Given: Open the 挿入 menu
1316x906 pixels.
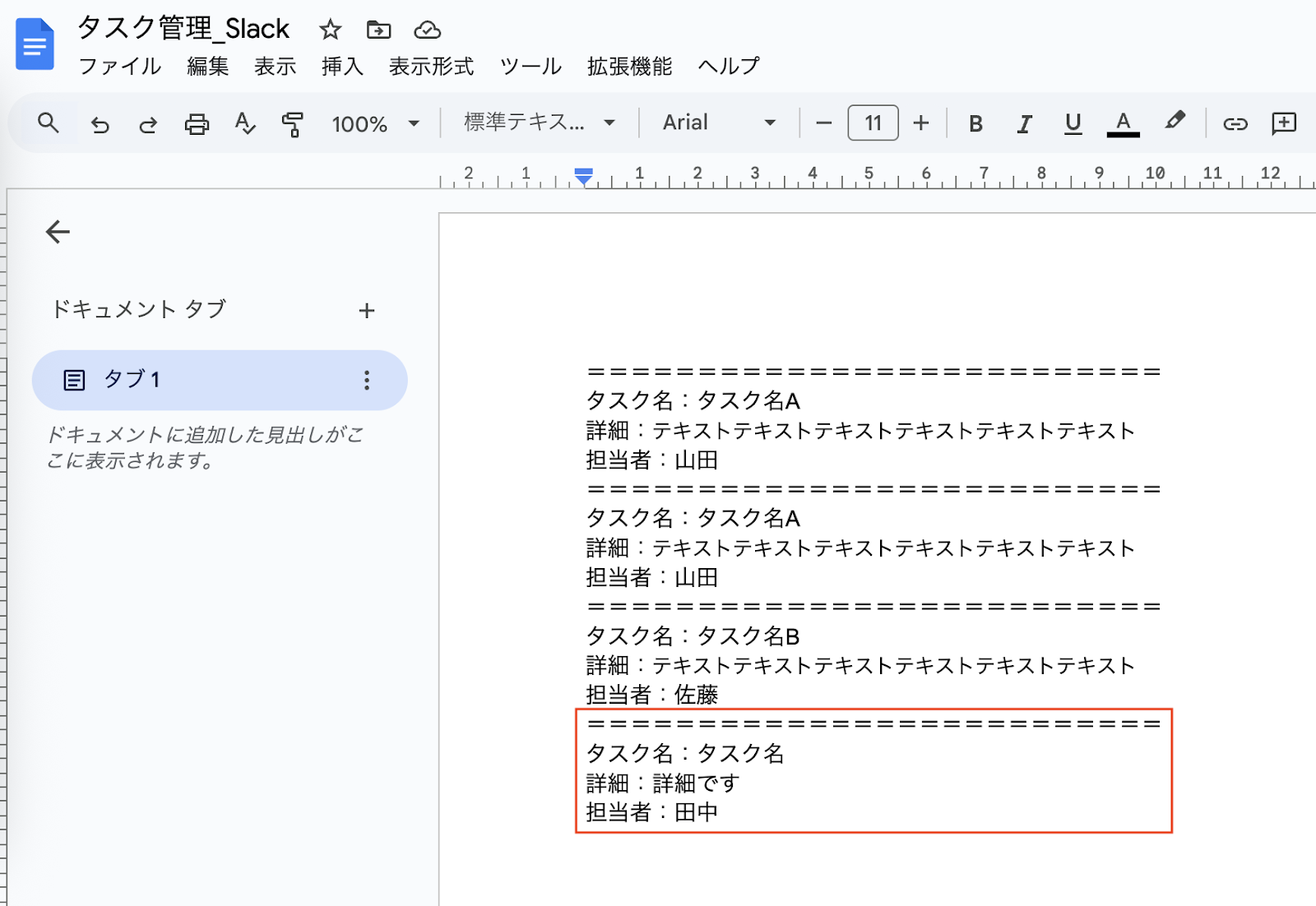Looking at the screenshot, I should 342,67.
